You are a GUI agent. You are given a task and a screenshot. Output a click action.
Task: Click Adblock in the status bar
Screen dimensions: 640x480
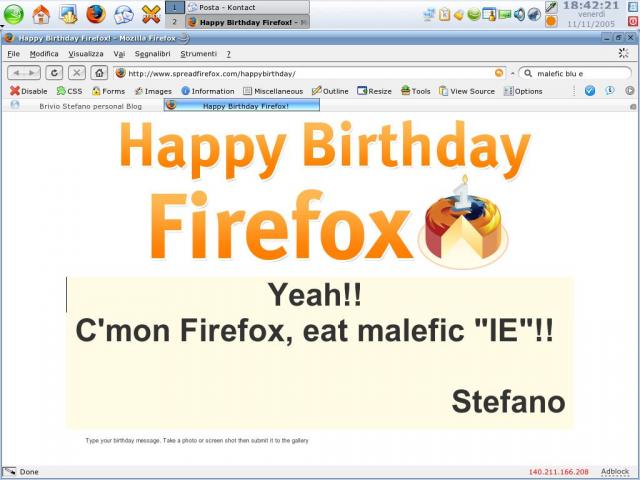(x=615, y=472)
